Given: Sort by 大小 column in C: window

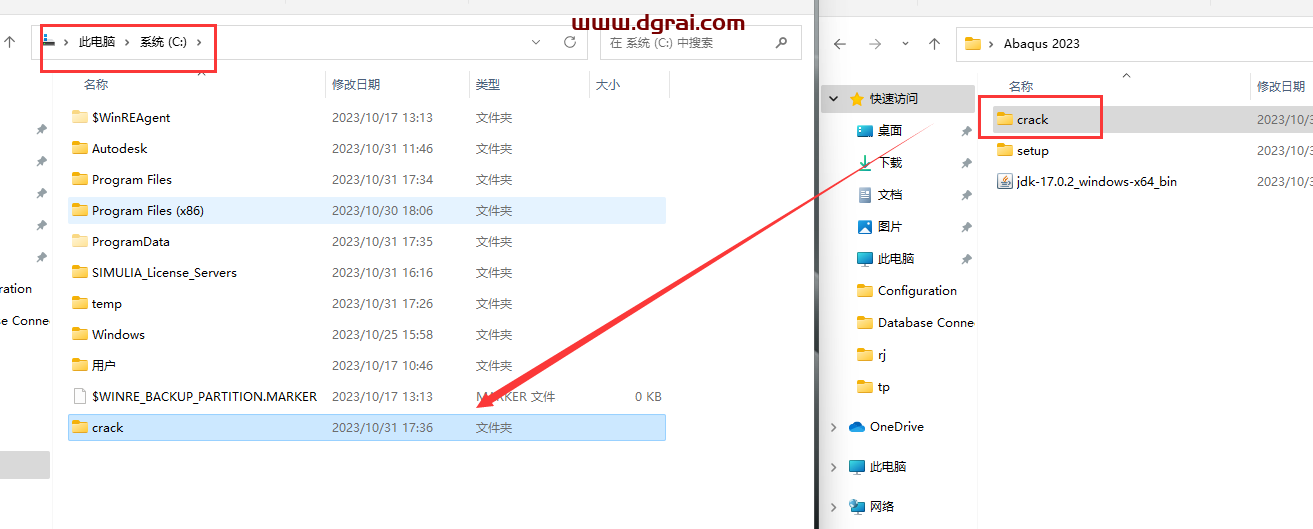Looking at the screenshot, I should pyautogui.click(x=608, y=85).
